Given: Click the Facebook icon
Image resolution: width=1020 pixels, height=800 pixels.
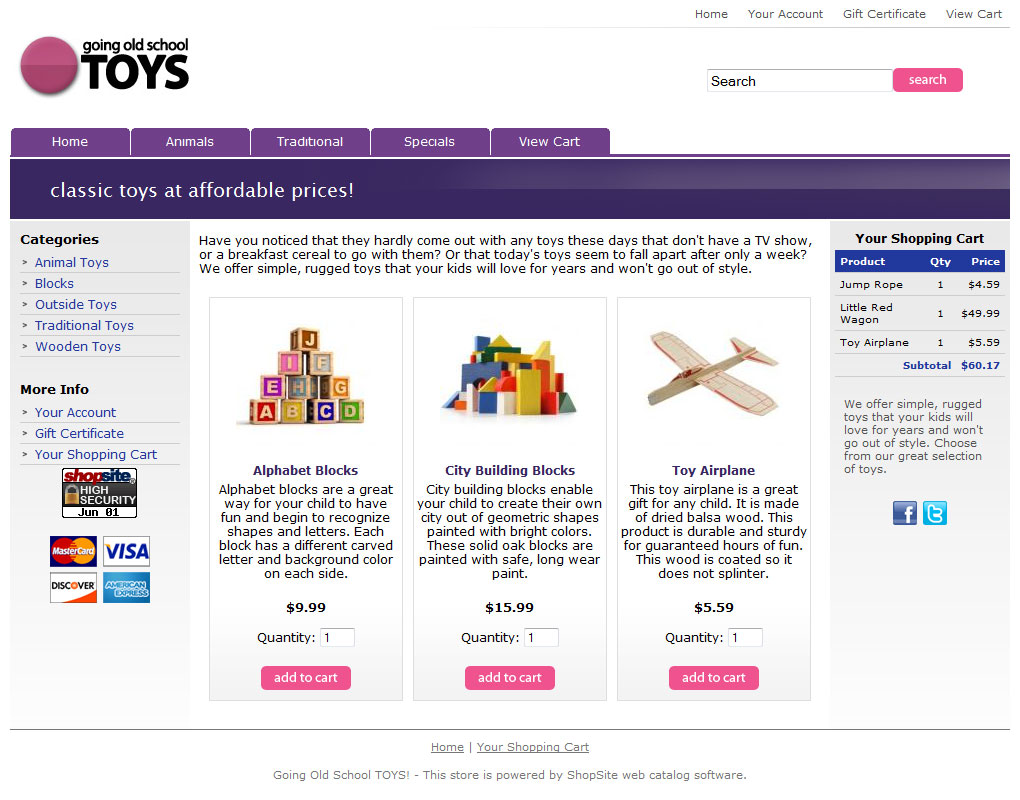Looking at the screenshot, I should tap(904, 513).
